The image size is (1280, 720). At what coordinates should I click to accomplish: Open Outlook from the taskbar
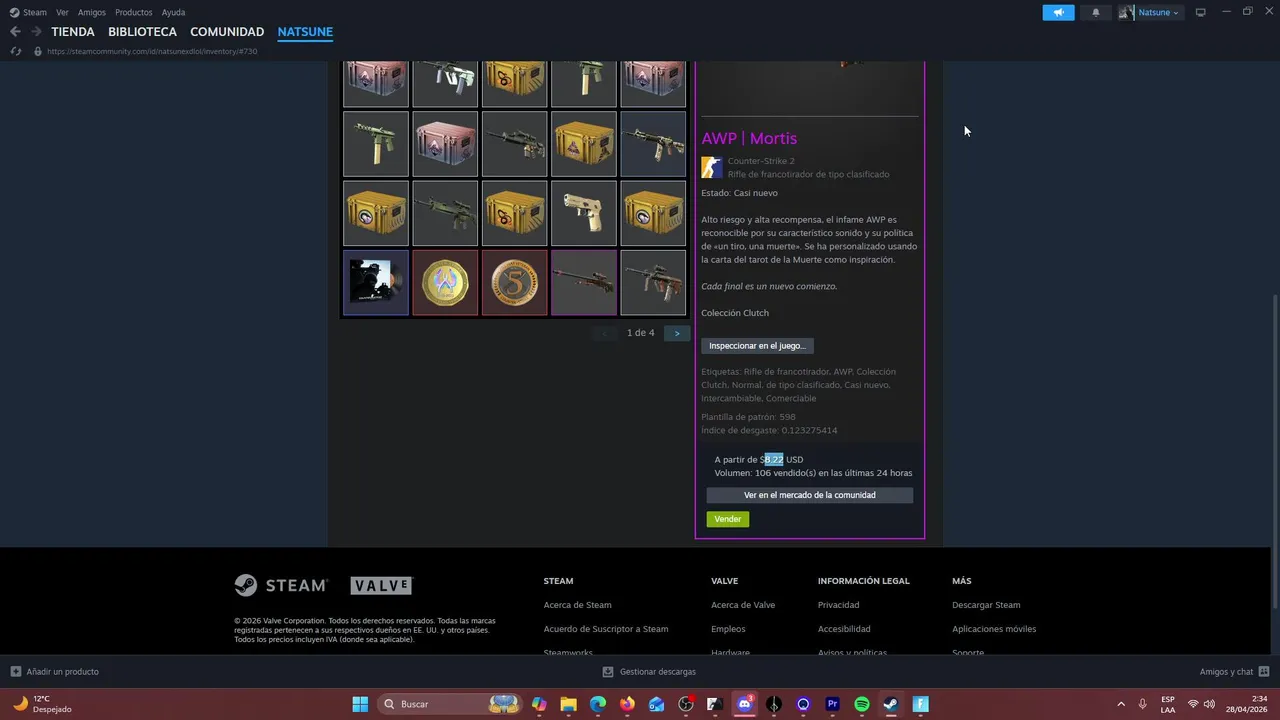tap(656, 704)
